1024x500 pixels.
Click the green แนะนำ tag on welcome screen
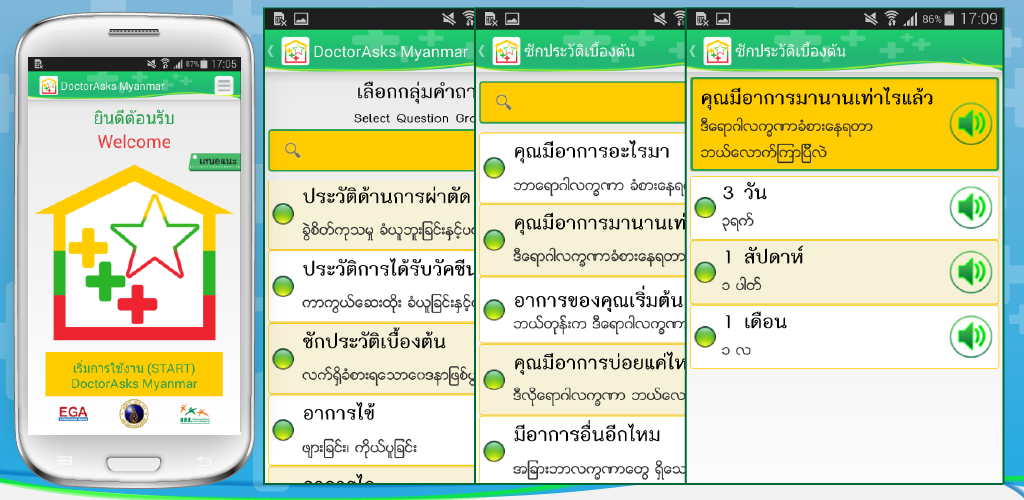(x=215, y=161)
